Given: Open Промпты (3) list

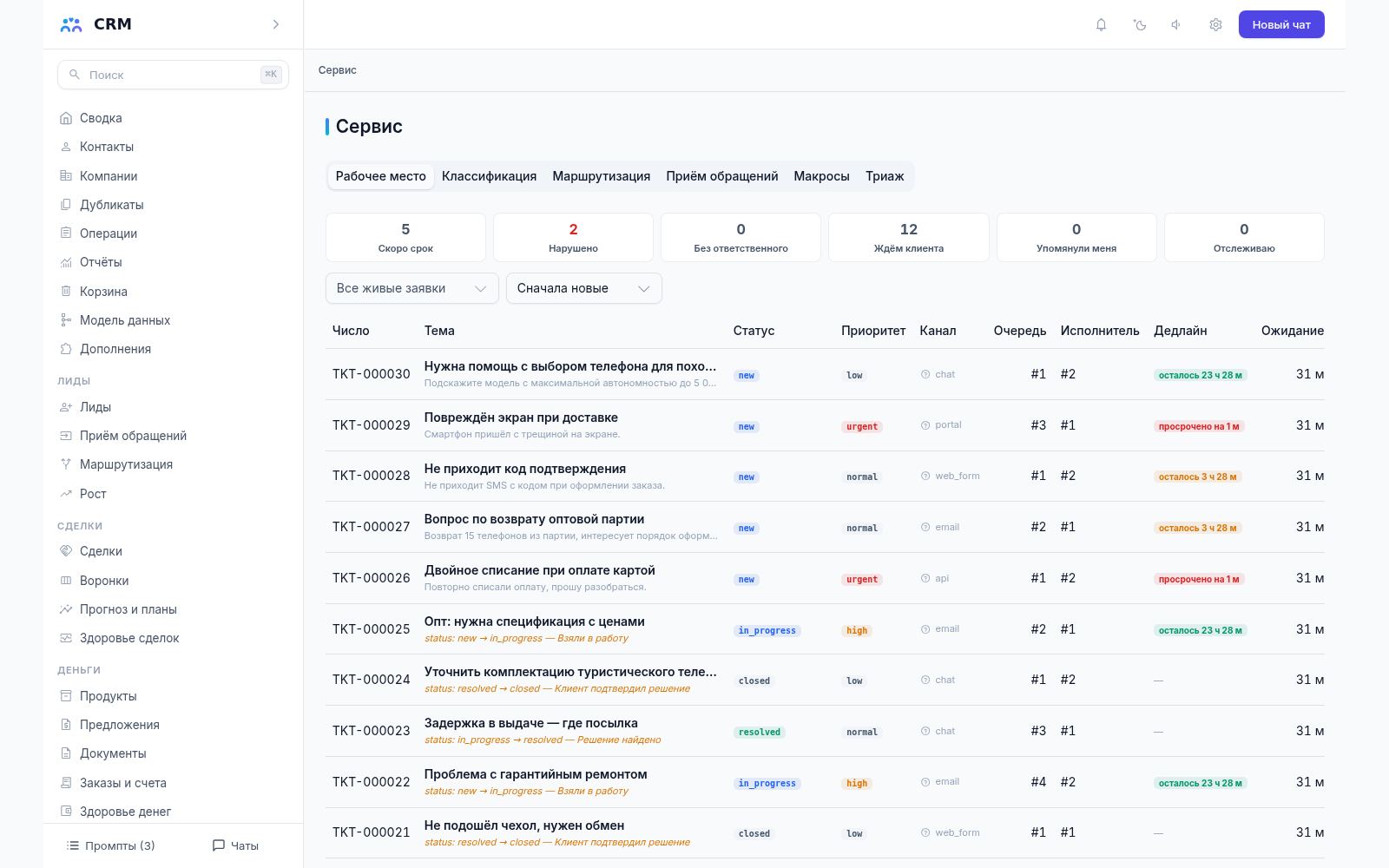Looking at the screenshot, I should (111, 845).
